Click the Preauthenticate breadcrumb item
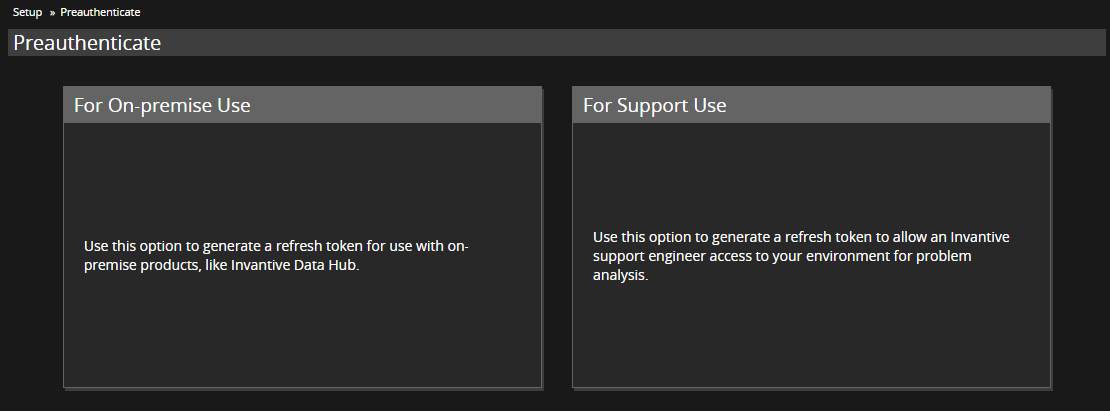1110x411 pixels. 100,12
